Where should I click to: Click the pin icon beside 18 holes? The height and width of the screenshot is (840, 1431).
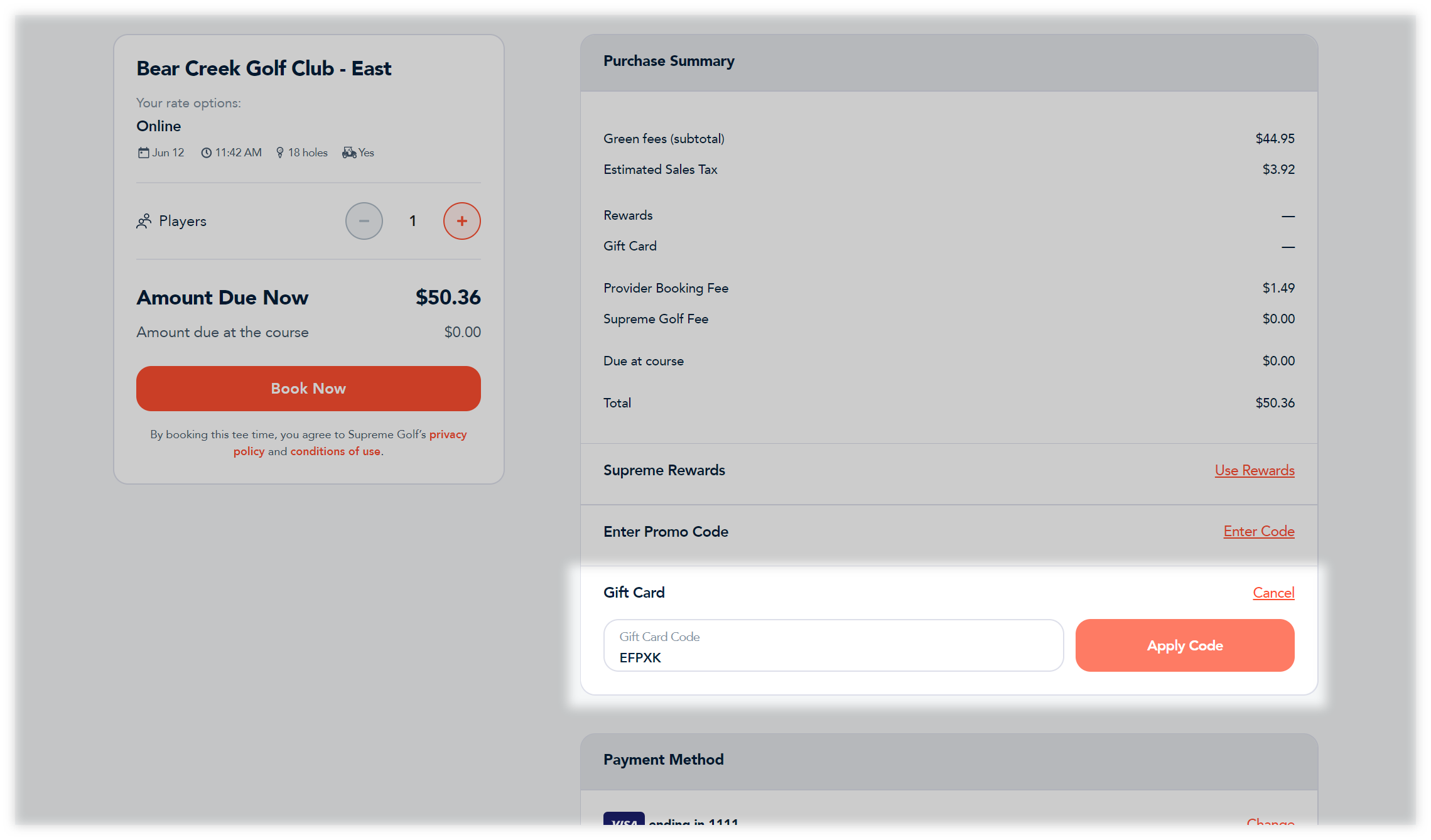tap(280, 153)
